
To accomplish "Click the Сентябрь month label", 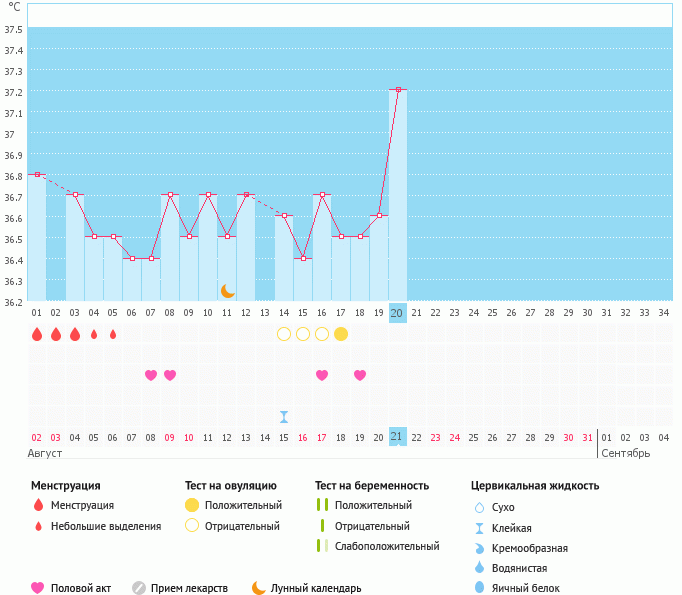I will 625,453.
